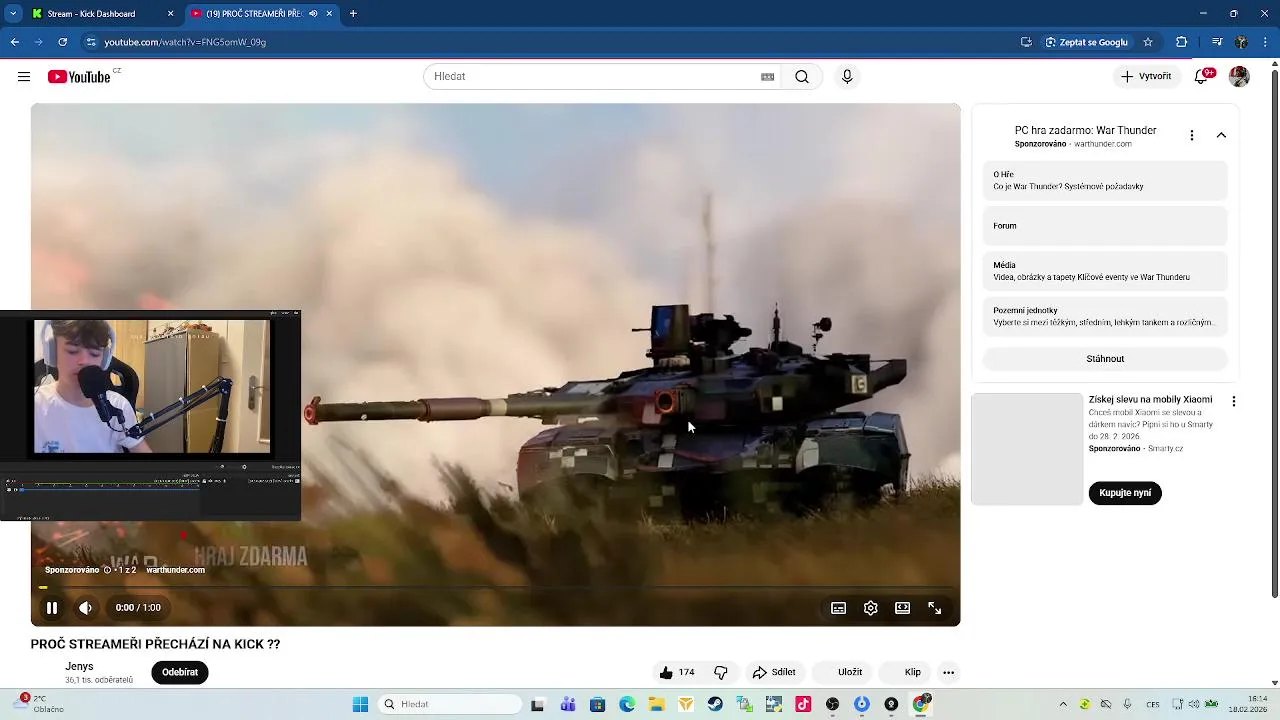Toggle video subtitles captions
1280x720 pixels.
(x=839, y=608)
